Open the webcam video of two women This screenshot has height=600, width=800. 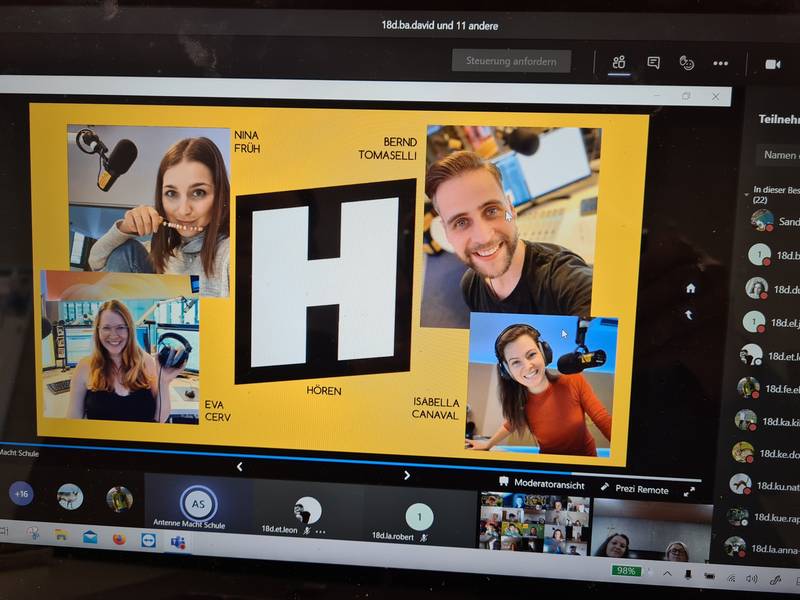tap(652, 531)
